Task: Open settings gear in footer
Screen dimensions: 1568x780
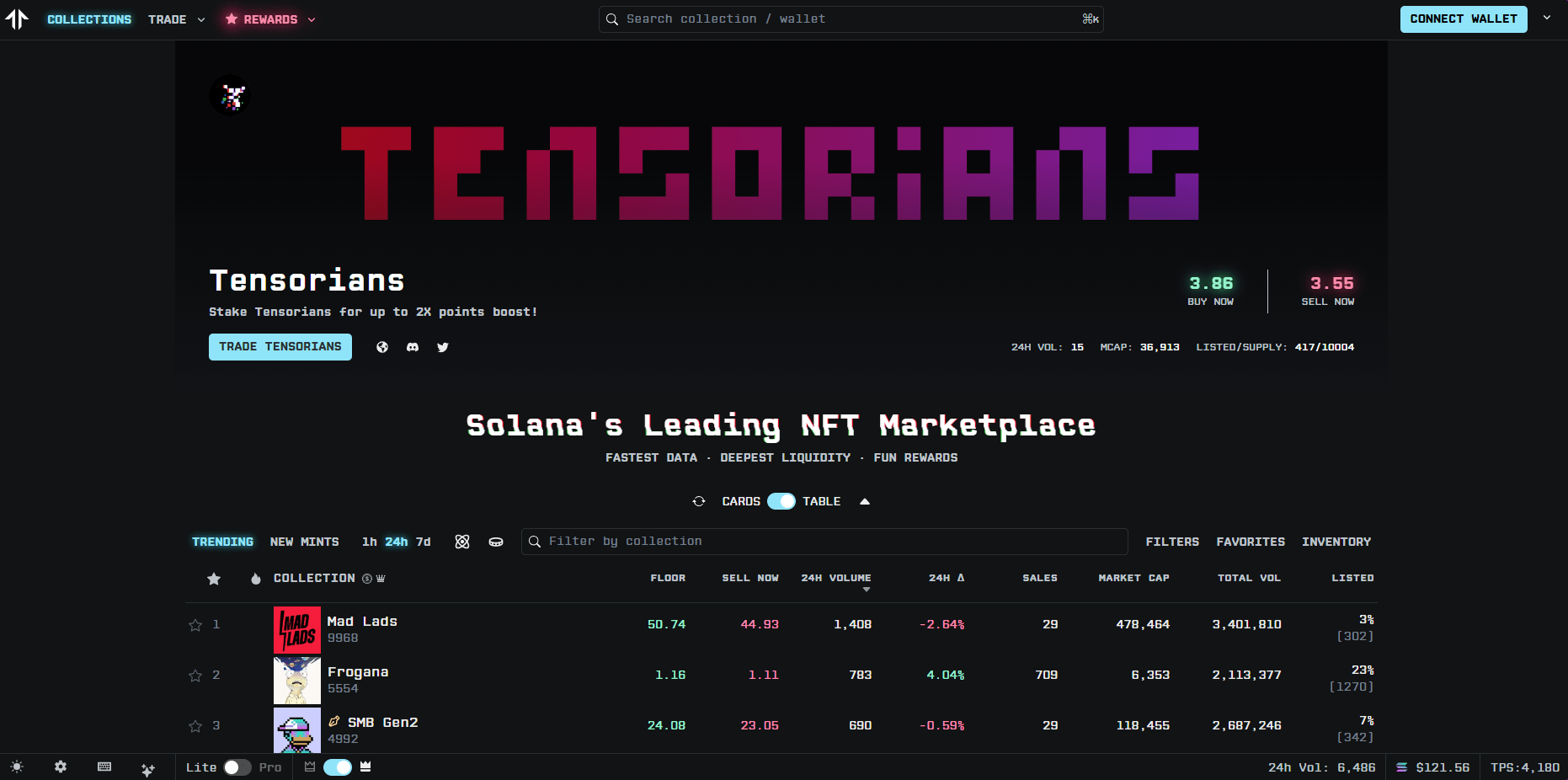Action: [x=61, y=767]
